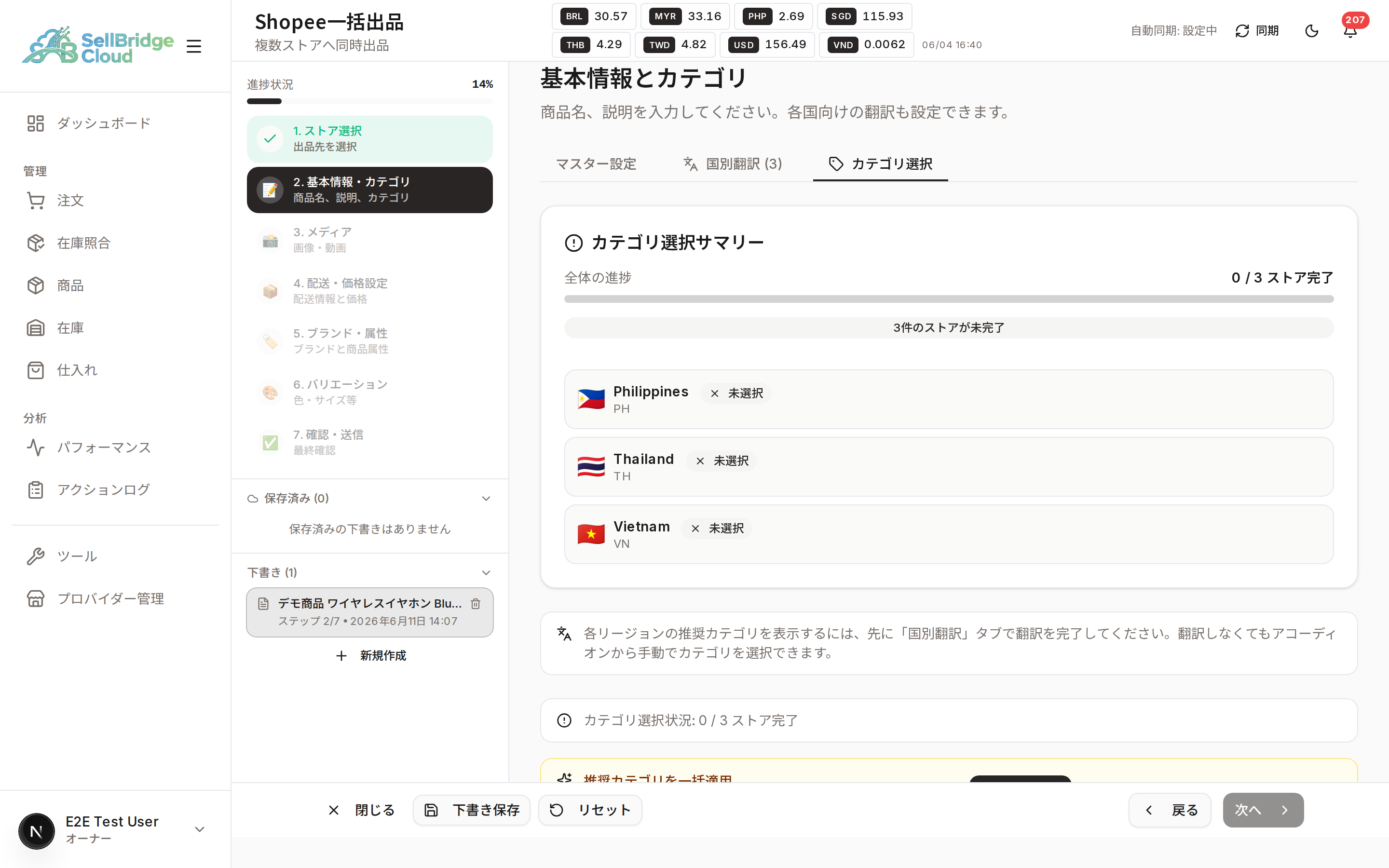The height and width of the screenshot is (868, 1389).
Task: Open the Thailand store category row
Action: click(x=949, y=467)
